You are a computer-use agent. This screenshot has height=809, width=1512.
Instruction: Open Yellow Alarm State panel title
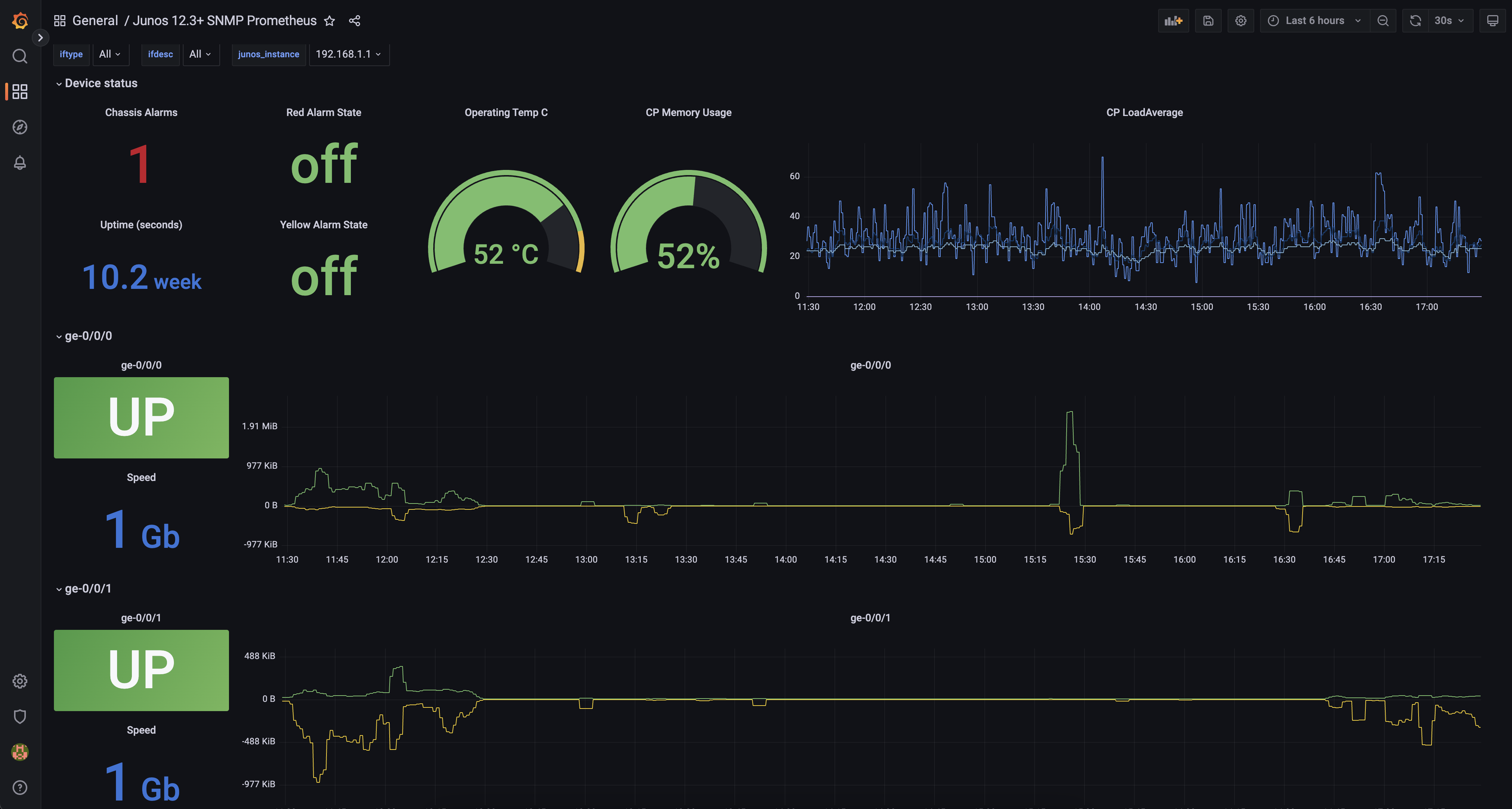324,224
